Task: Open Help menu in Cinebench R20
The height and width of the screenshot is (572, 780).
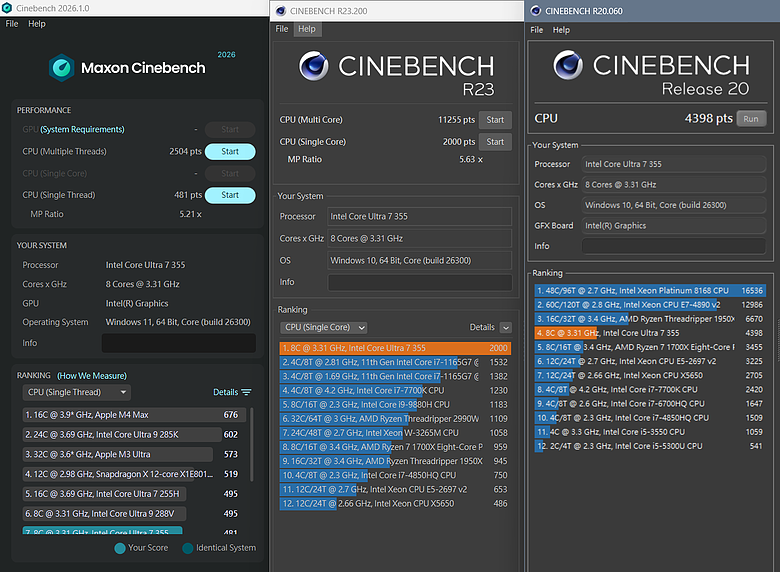Action: coord(561,30)
